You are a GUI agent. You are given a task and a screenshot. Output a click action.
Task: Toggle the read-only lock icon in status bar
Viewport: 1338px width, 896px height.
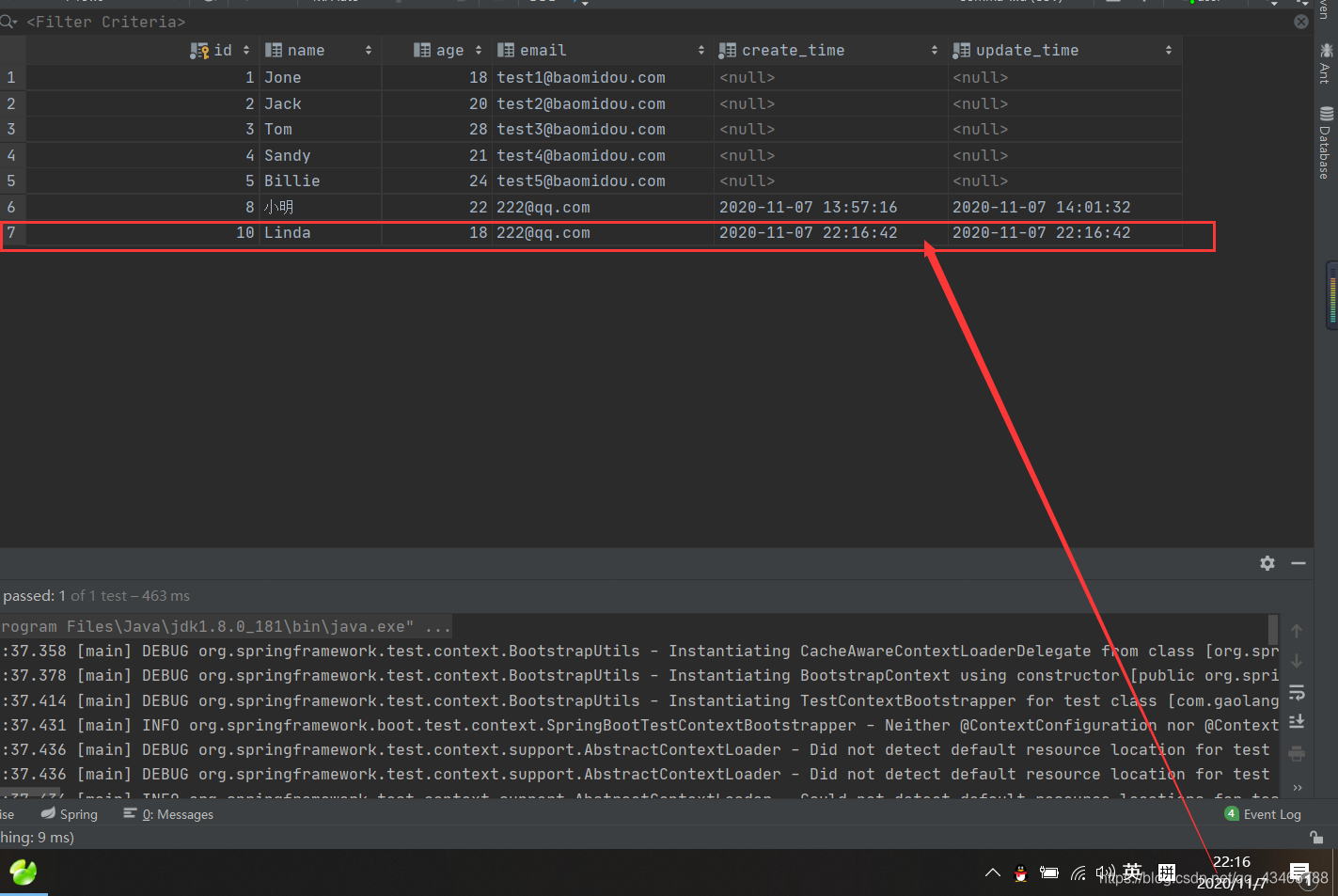point(1315,837)
